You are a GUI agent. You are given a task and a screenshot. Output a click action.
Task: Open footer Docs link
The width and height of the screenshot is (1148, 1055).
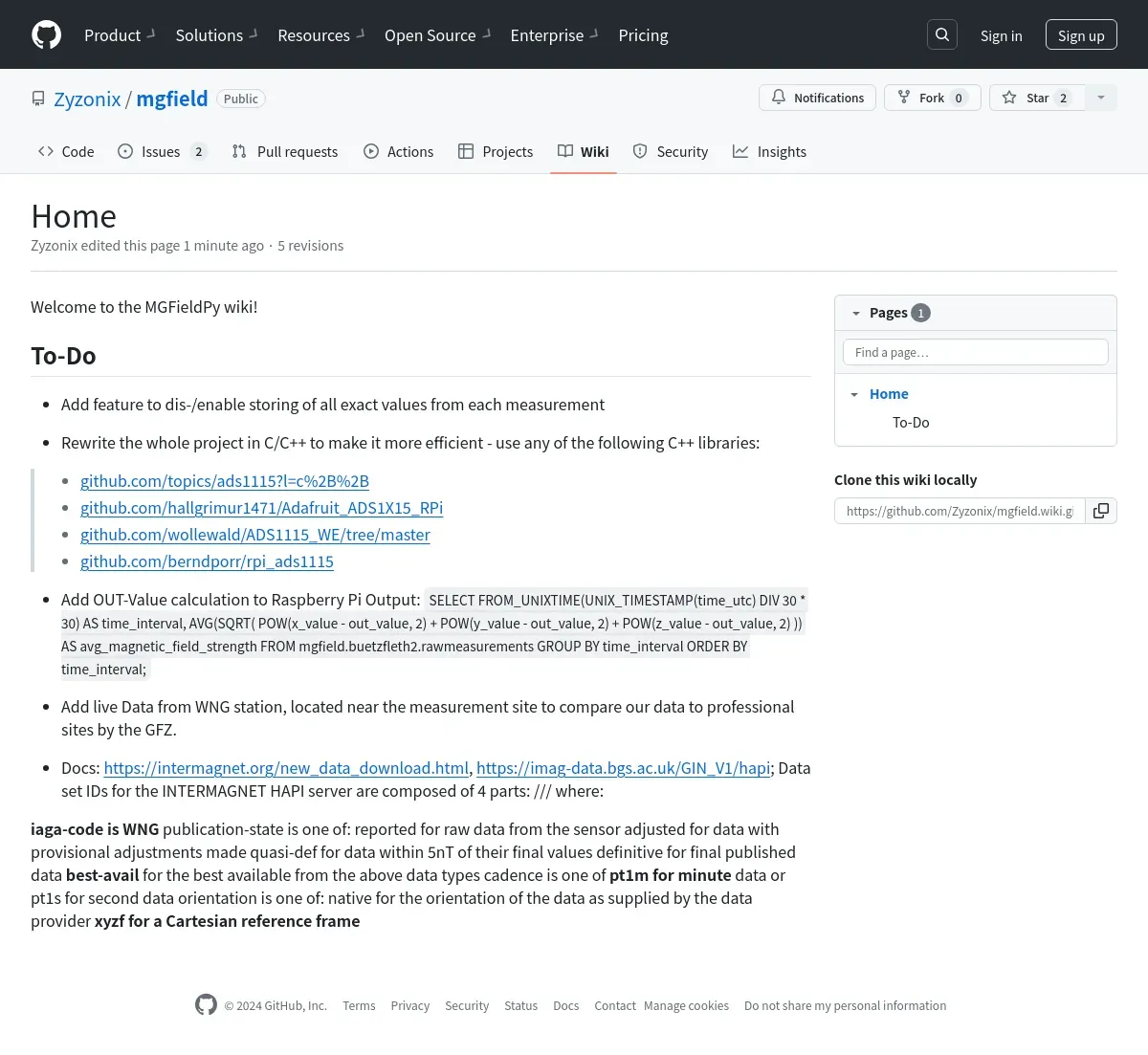pyautogui.click(x=566, y=1006)
